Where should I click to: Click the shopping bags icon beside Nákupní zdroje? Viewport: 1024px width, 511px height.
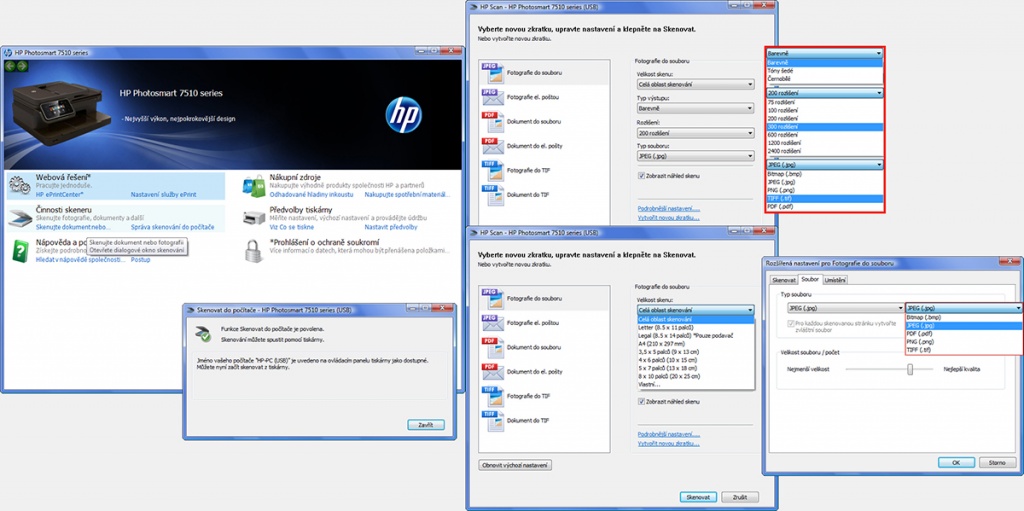pos(253,186)
